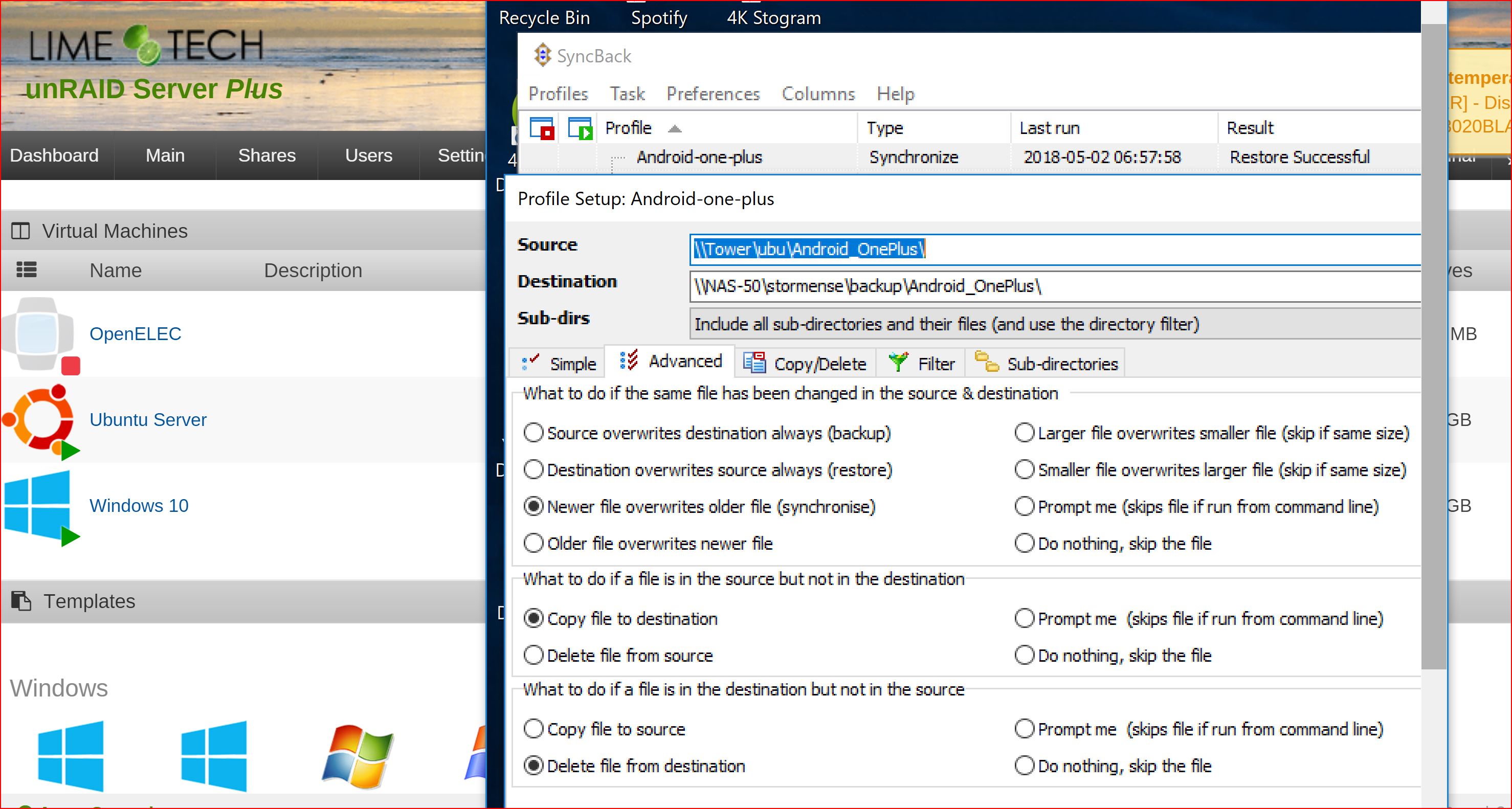The width and height of the screenshot is (1512, 809).
Task: Open the Profiles menu in SyncBack
Action: 558,94
